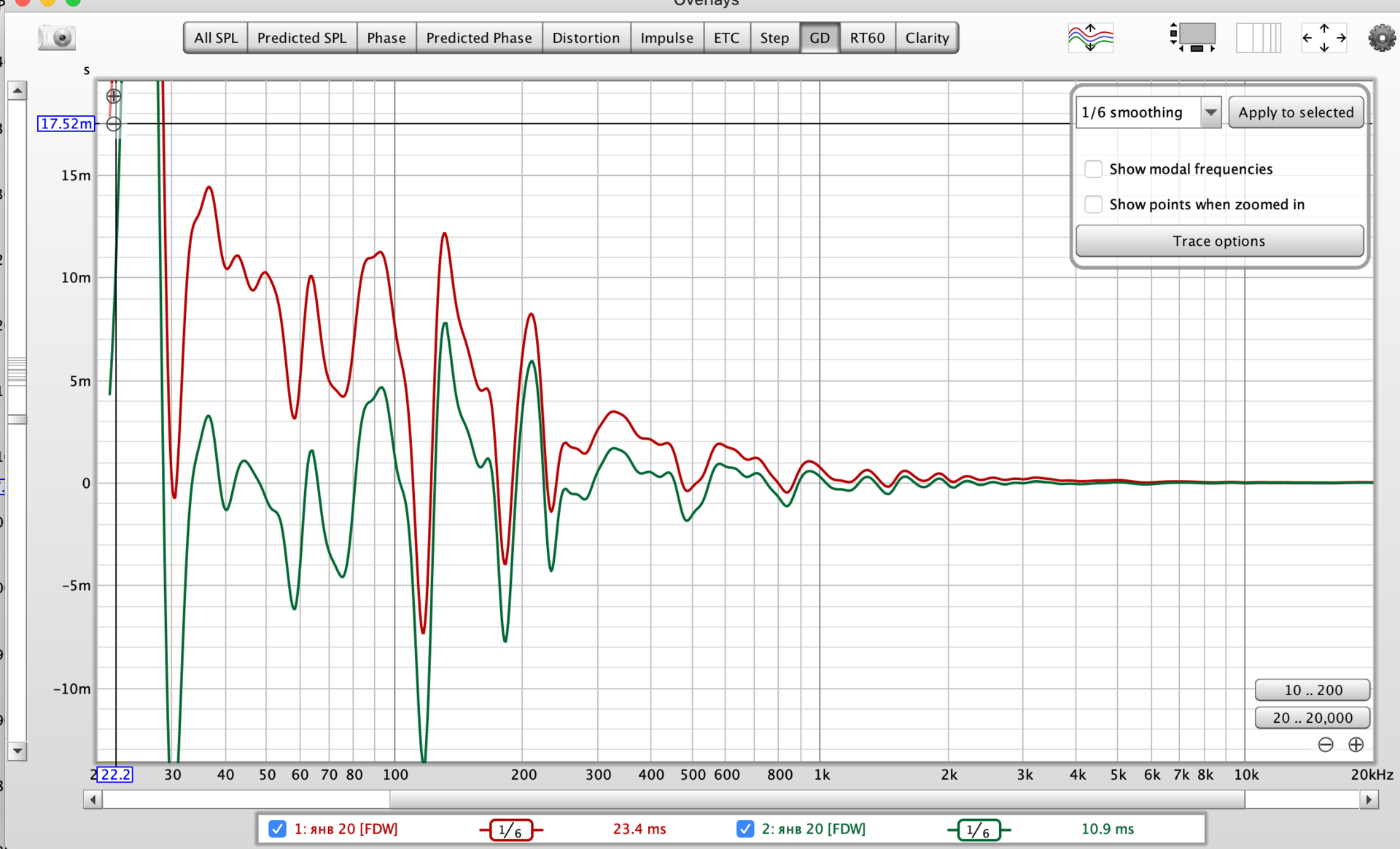Open axis zoom arrows control
The image size is (1400, 849).
[x=1324, y=37]
